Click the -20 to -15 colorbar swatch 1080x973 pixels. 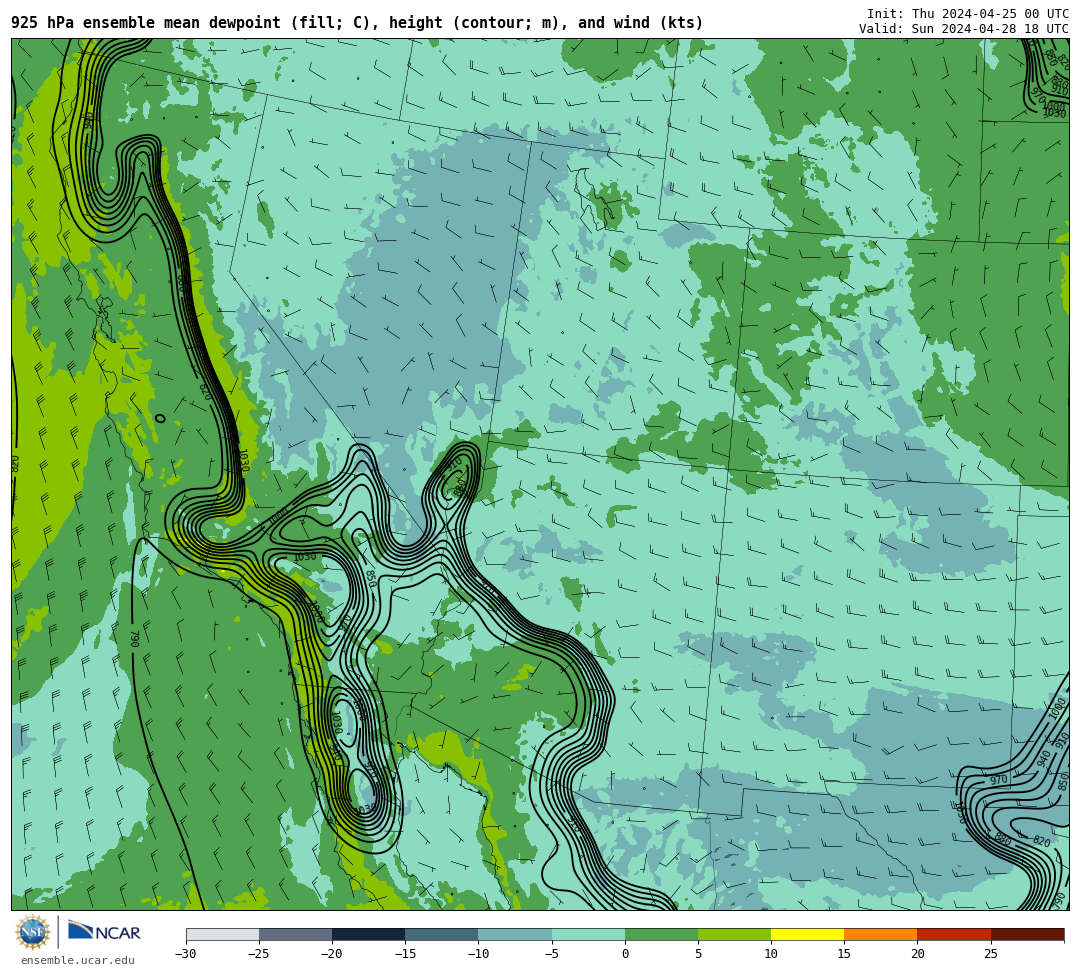tap(368, 934)
